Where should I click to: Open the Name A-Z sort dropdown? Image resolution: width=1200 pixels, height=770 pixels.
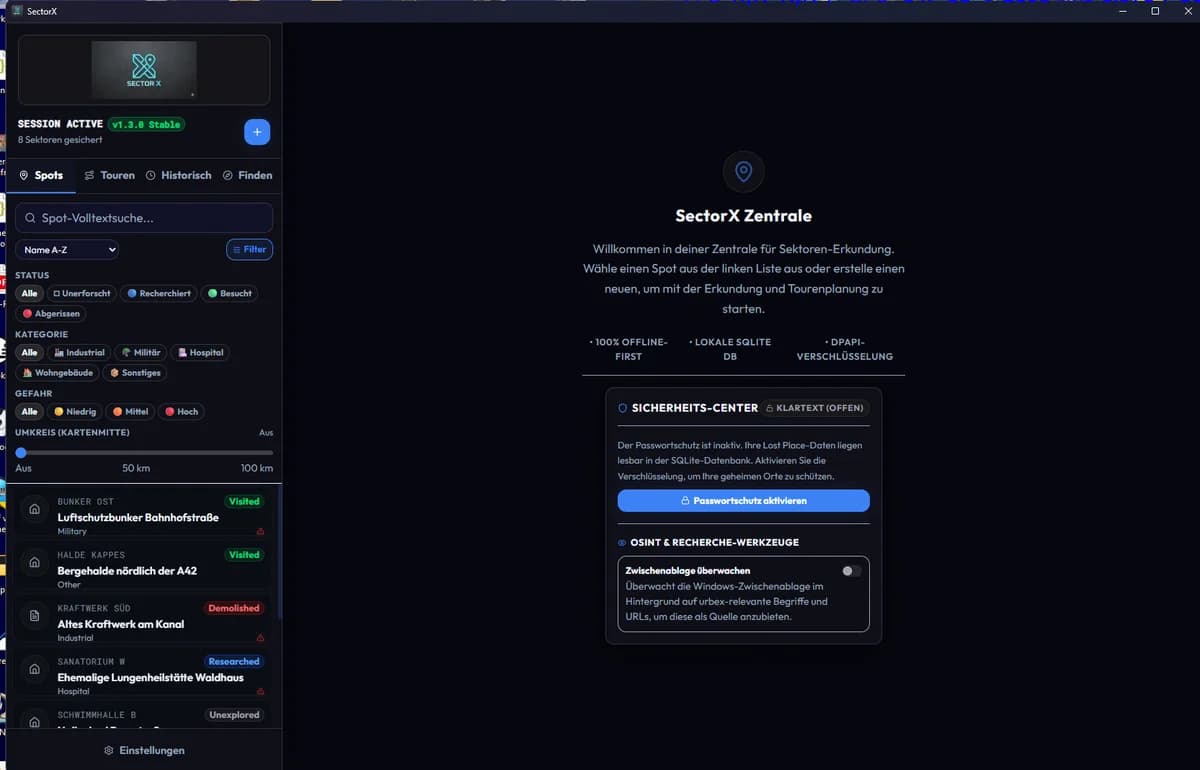click(x=67, y=250)
